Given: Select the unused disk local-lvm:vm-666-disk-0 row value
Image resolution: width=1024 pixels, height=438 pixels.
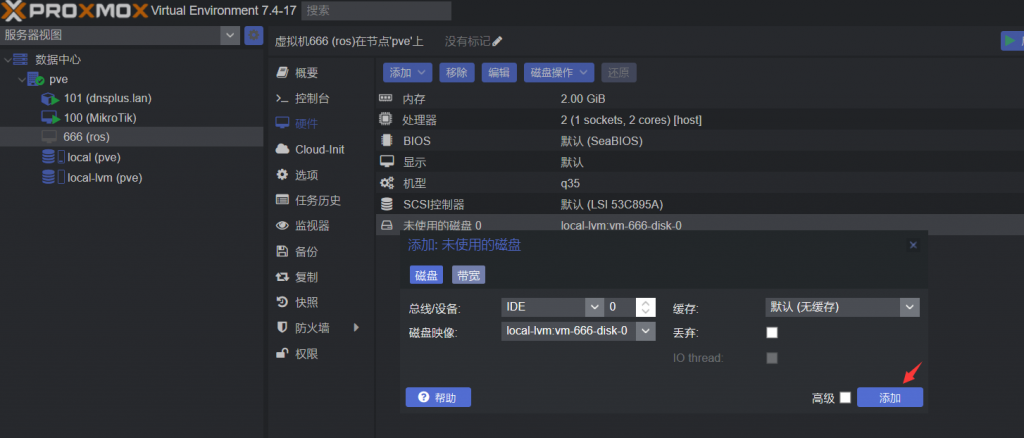Looking at the screenshot, I should point(621,226).
